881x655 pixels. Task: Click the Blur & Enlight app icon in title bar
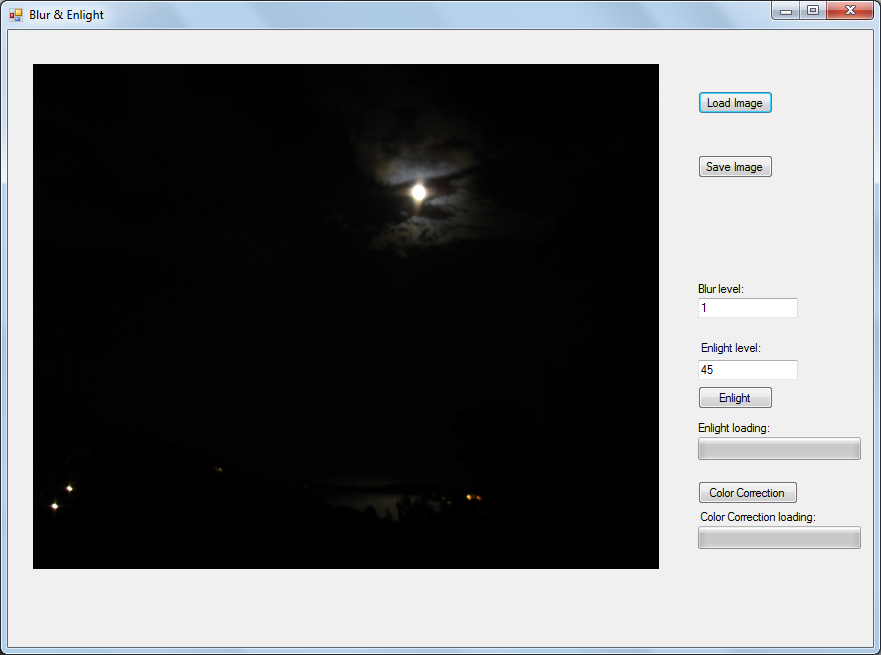point(15,15)
